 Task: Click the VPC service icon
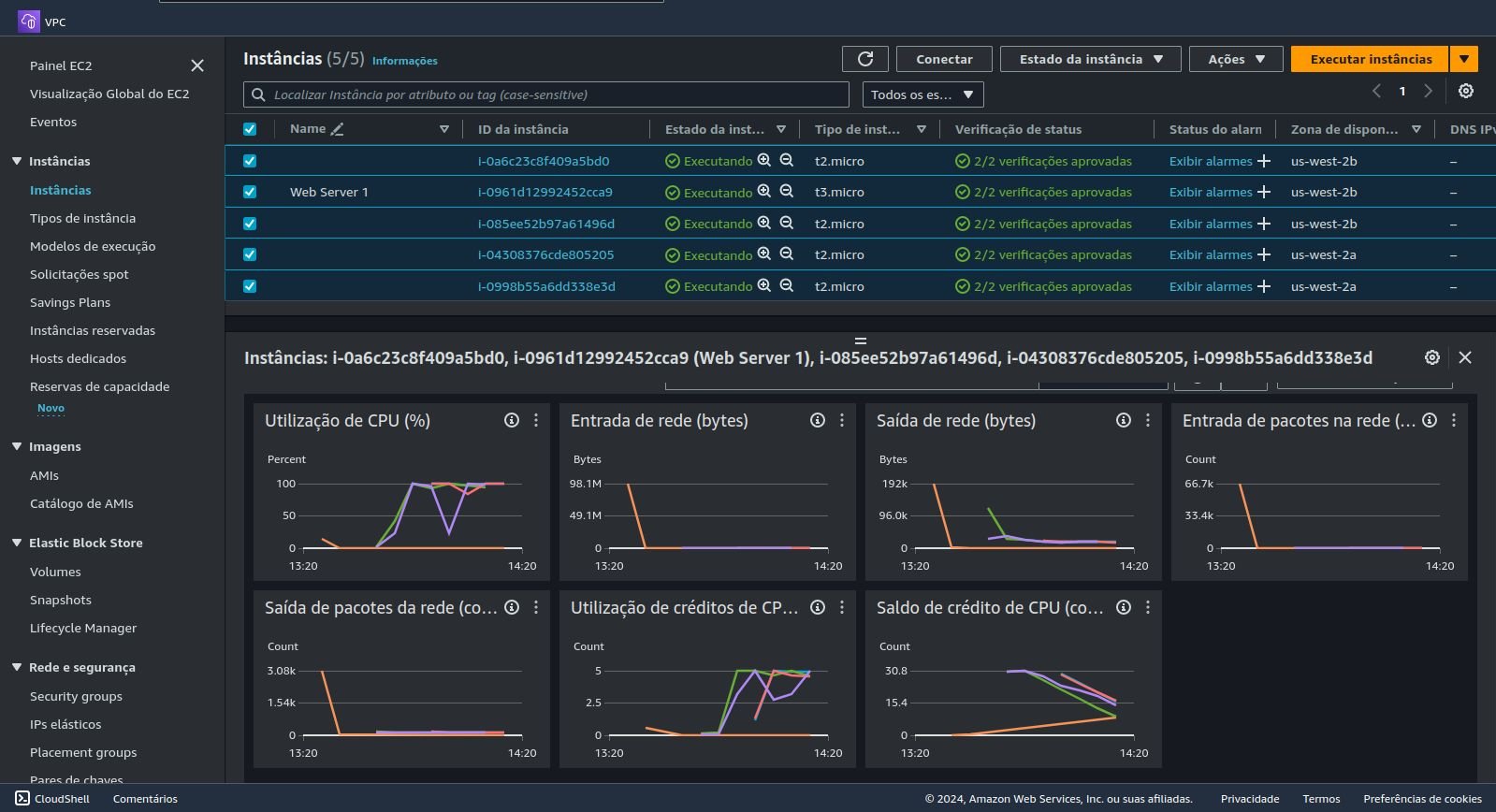[29, 21]
